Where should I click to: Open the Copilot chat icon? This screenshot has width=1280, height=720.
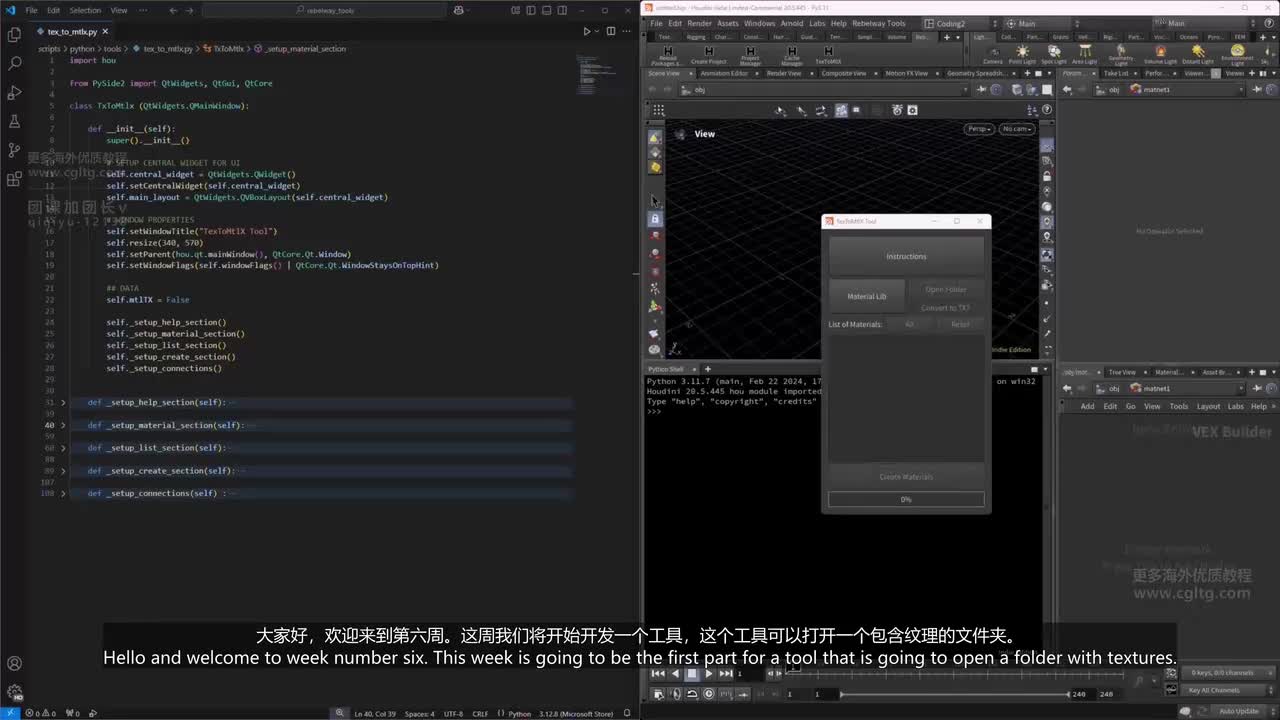459,10
